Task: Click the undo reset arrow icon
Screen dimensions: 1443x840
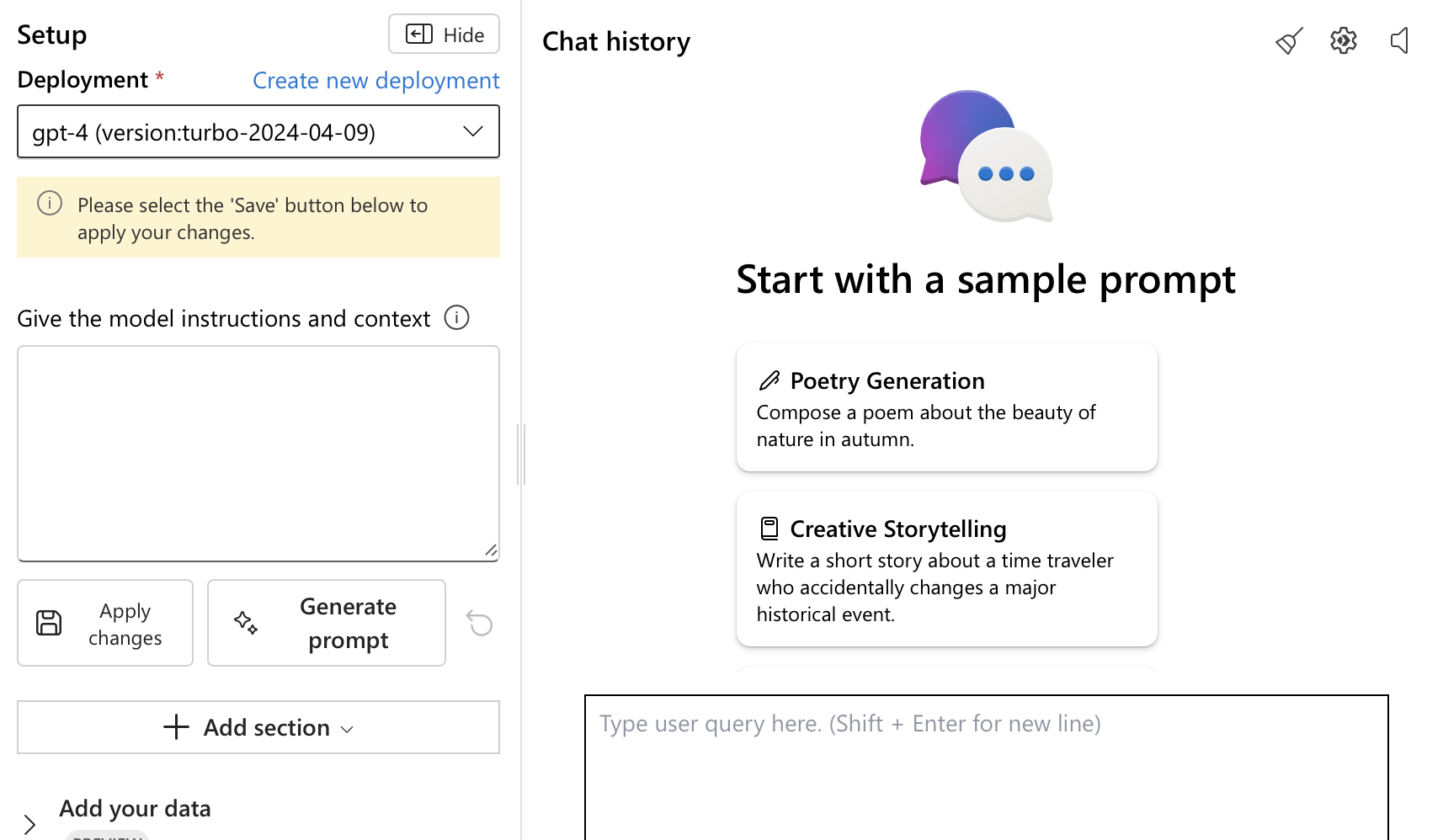Action: (479, 623)
